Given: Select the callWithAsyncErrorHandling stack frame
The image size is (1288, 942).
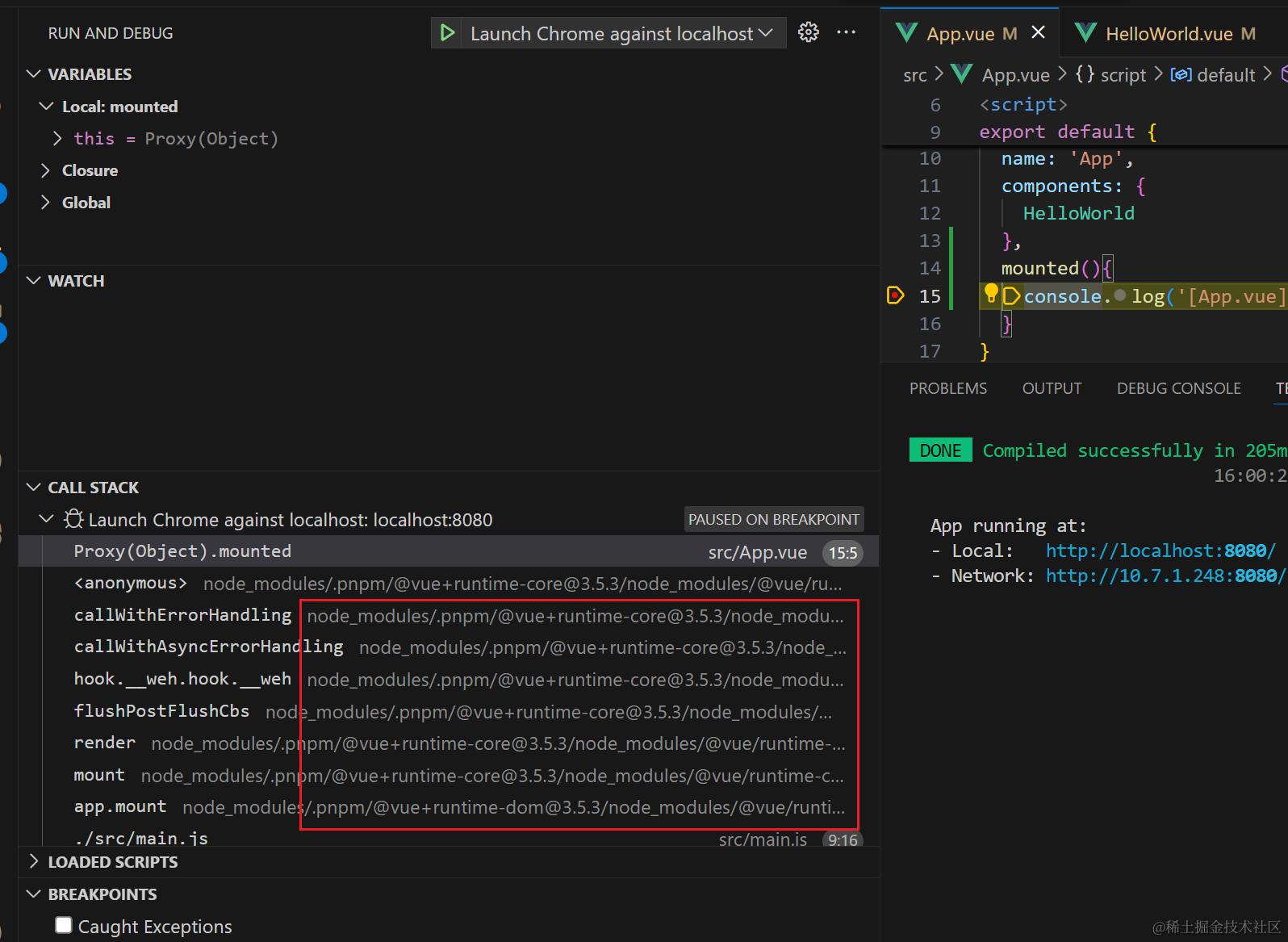Looking at the screenshot, I should (449, 647).
